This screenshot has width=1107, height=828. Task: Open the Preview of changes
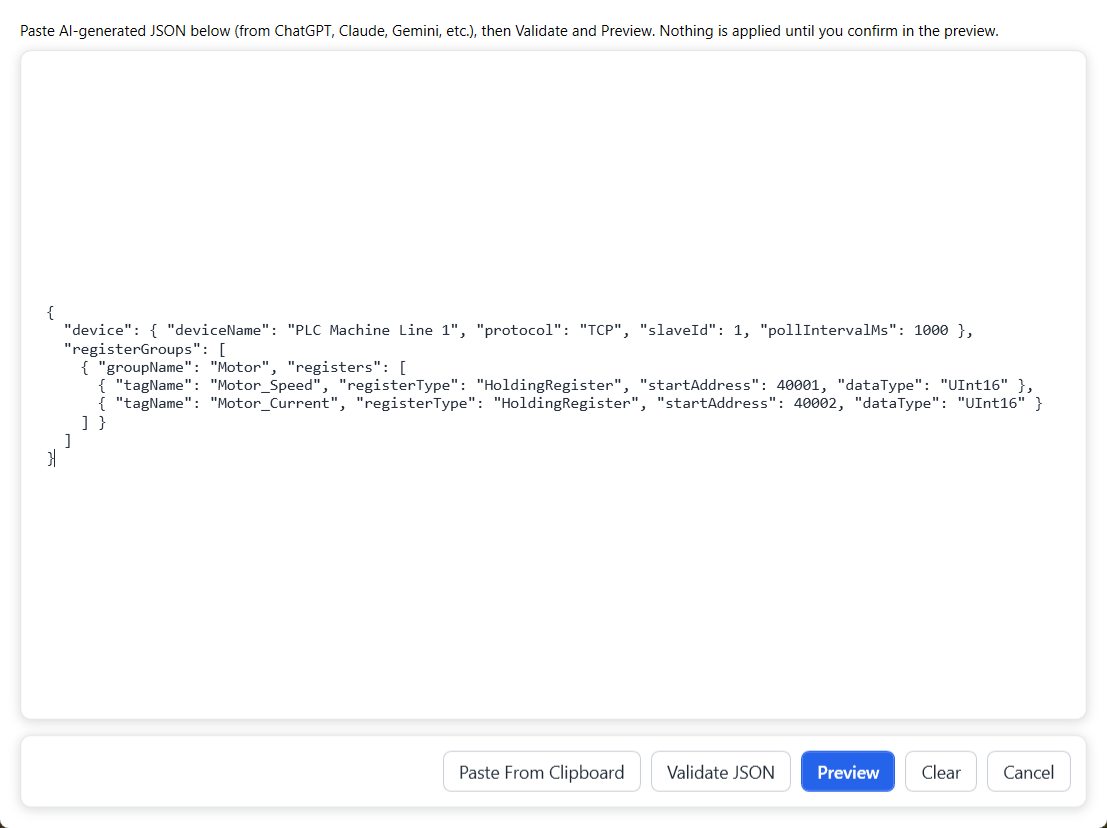click(x=847, y=772)
